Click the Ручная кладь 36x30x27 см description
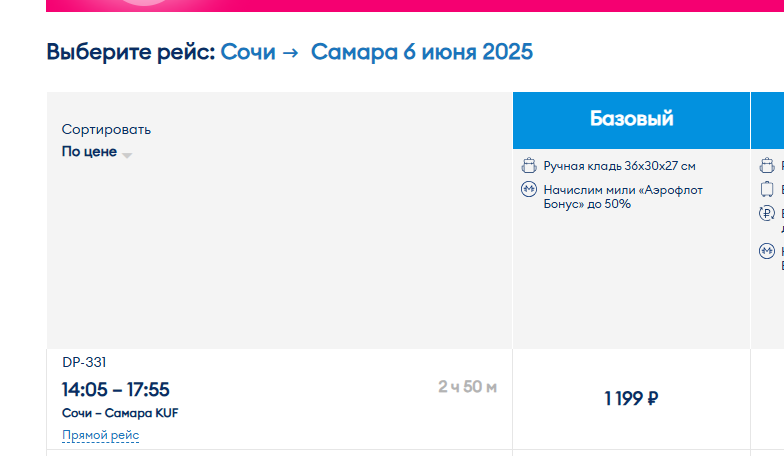This screenshot has width=784, height=456. (x=620, y=166)
